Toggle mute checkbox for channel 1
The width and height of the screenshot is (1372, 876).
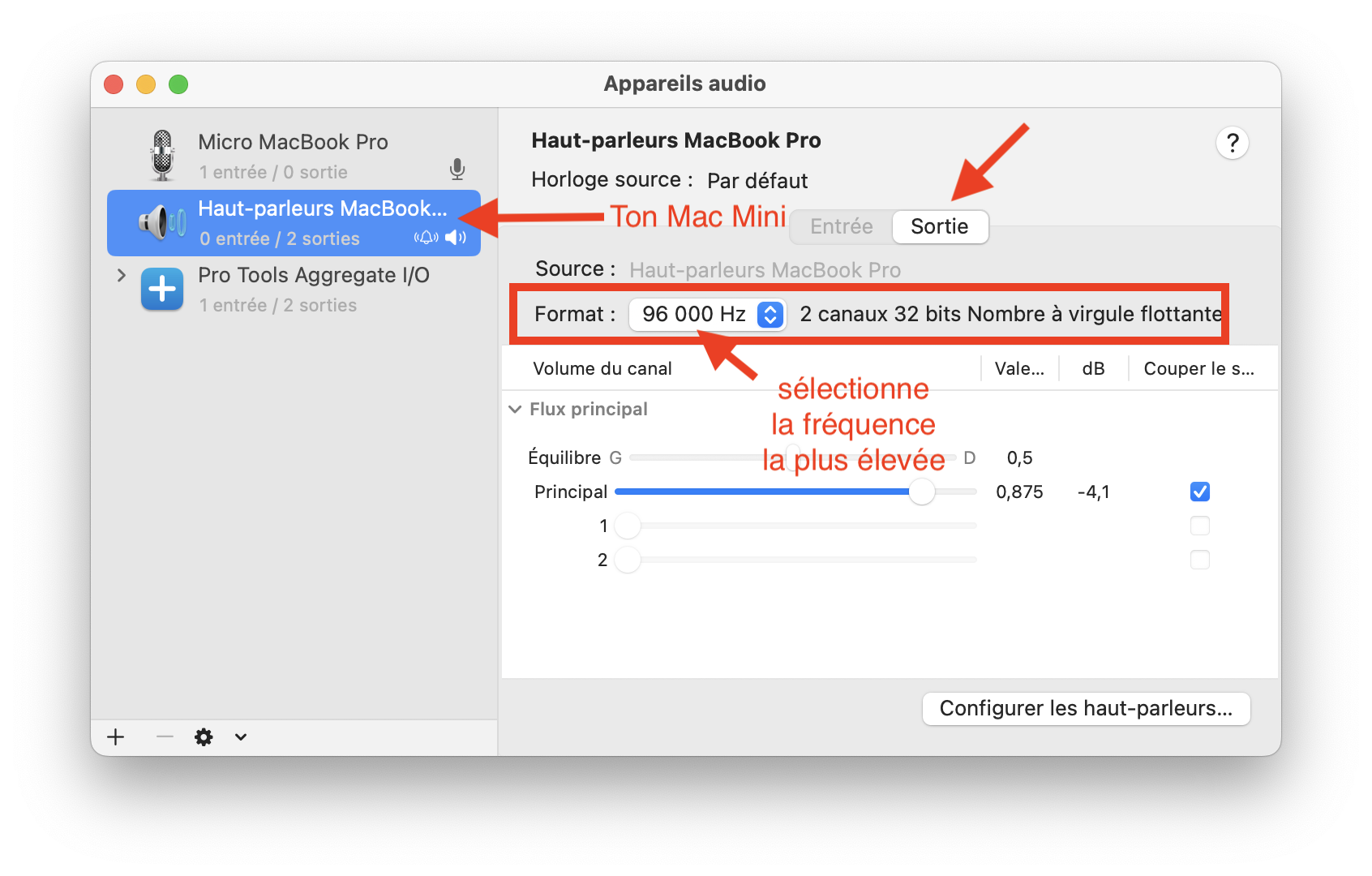pyautogui.click(x=1199, y=526)
